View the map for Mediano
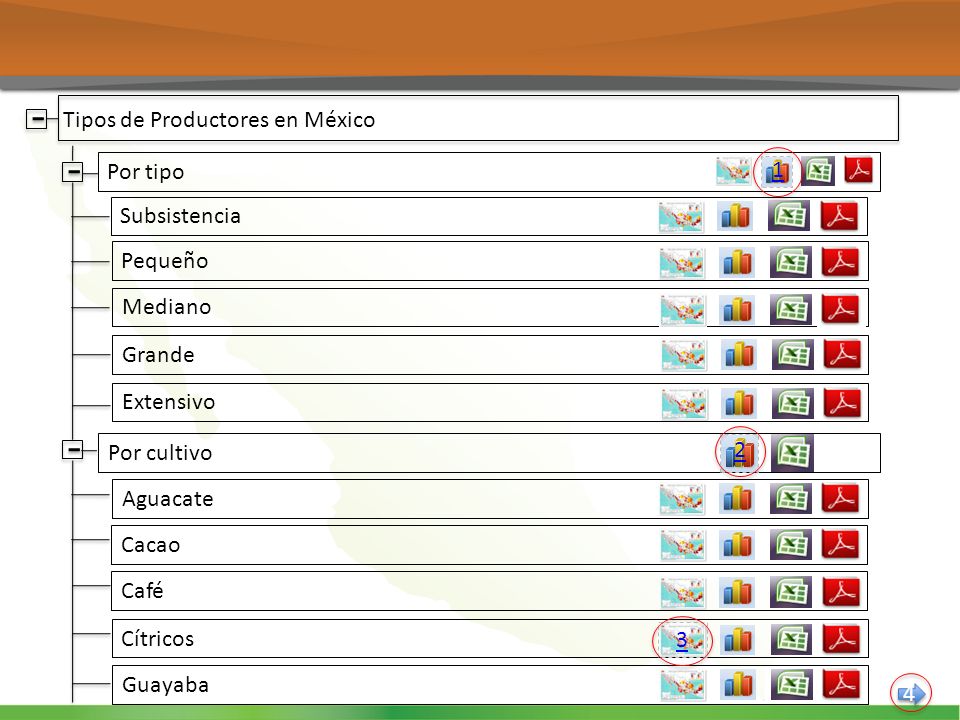The image size is (960, 720). click(x=683, y=310)
